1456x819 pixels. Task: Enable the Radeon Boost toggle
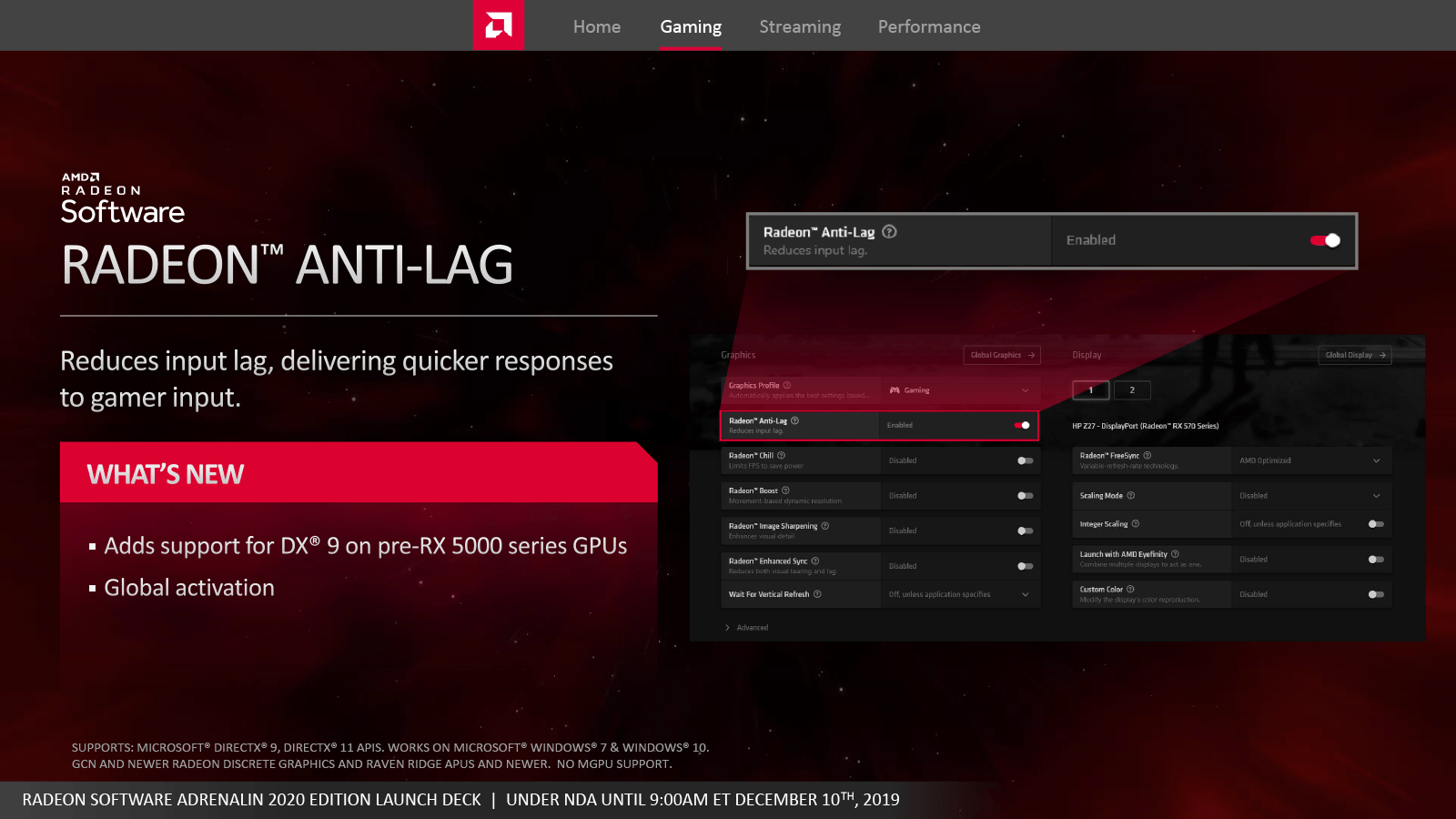click(x=1026, y=496)
